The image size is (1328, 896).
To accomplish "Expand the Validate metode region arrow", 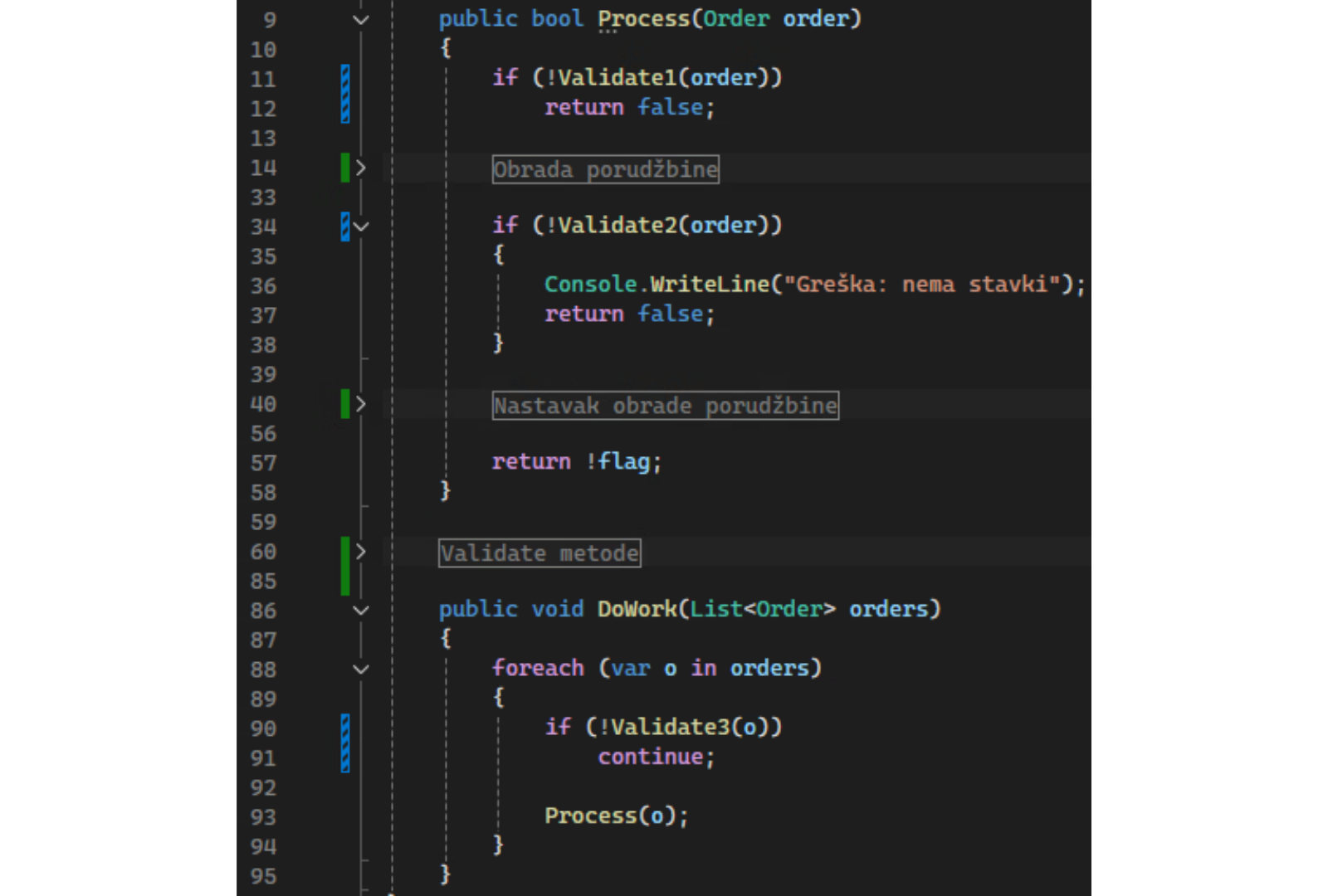I will point(361,552).
